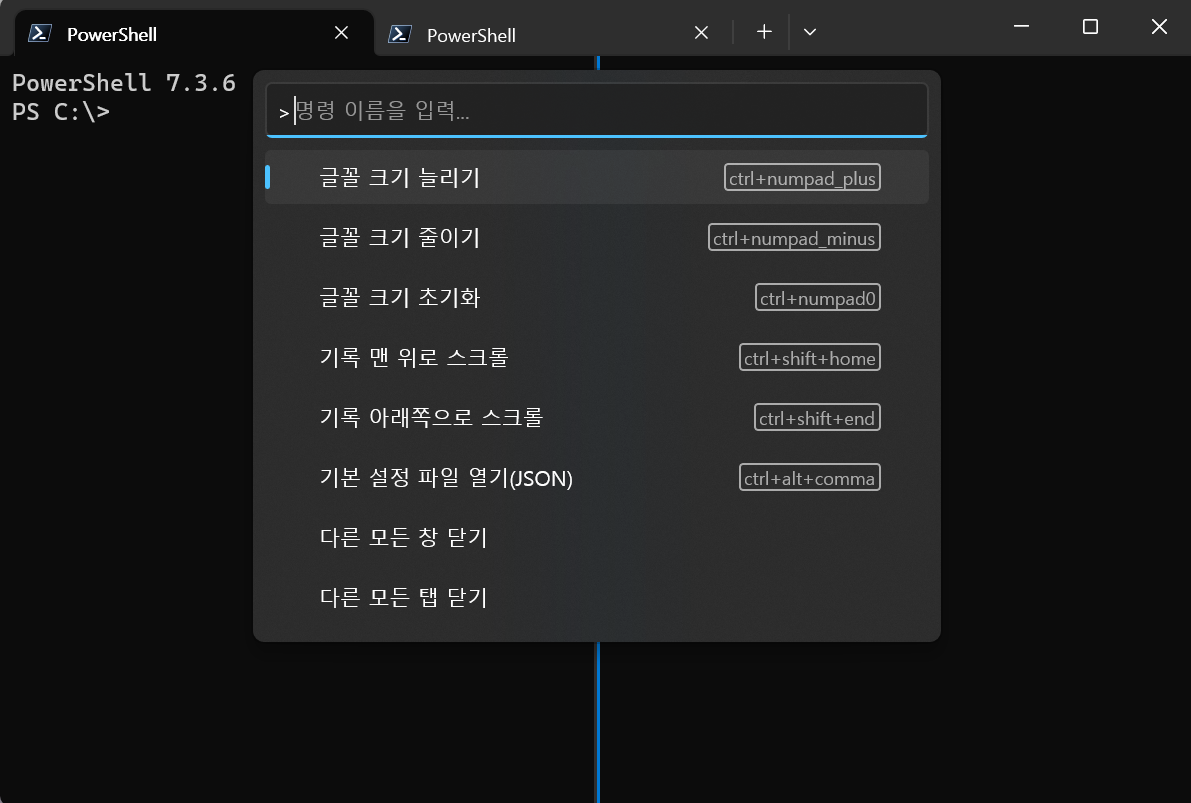Select the 기록 맨 위로 스크롤 command

(597, 357)
